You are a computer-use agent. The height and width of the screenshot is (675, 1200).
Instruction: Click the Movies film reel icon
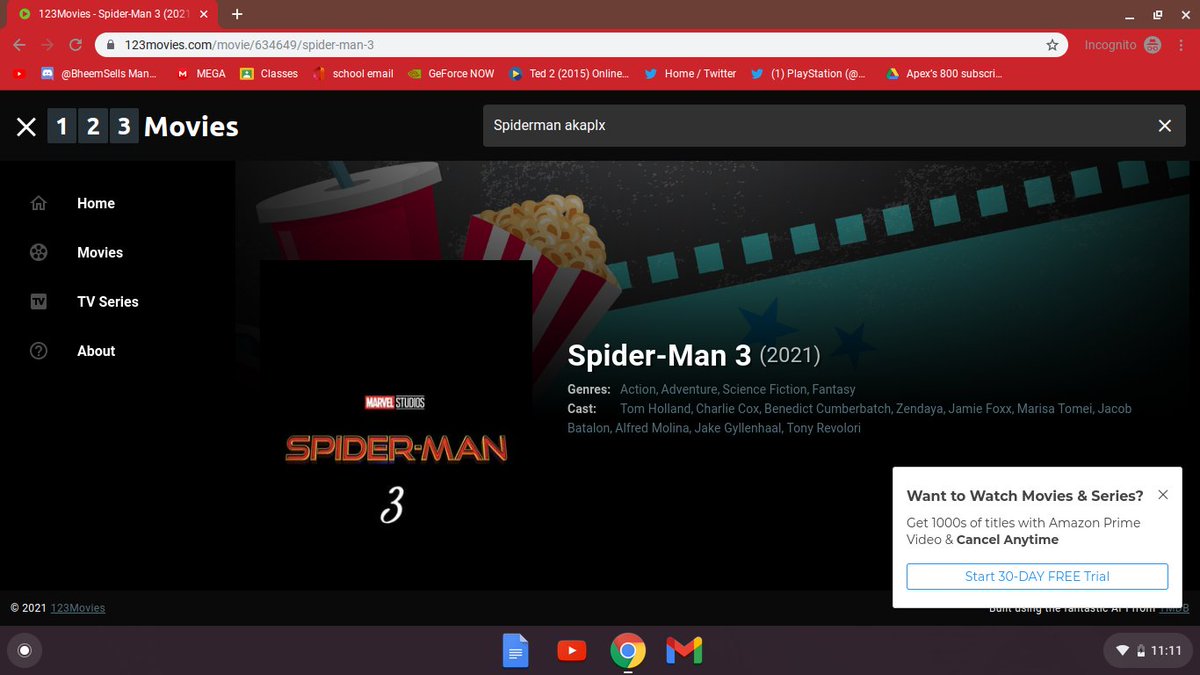point(39,252)
